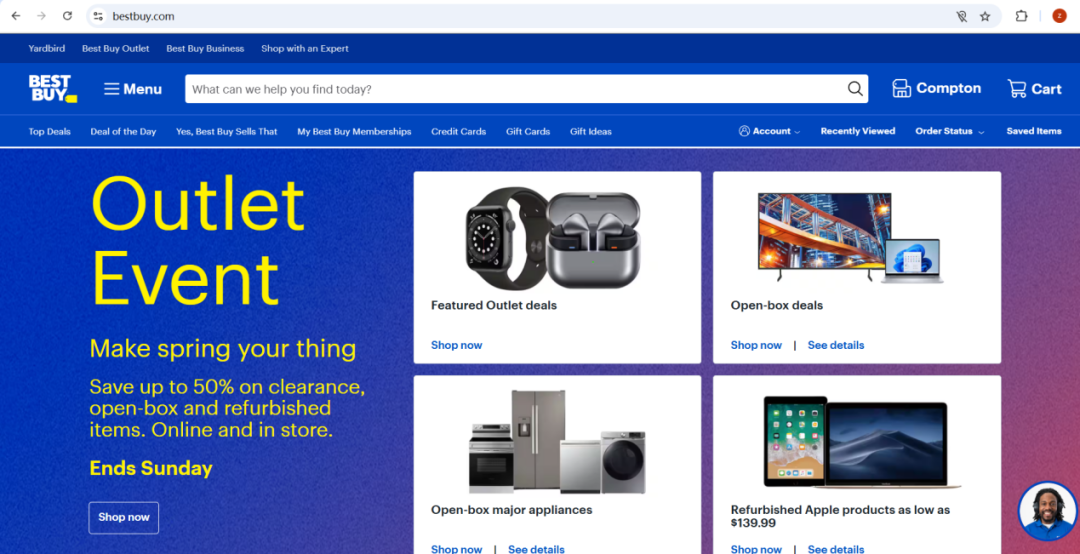Image resolution: width=1080 pixels, height=554 pixels.
Task: Bookmark this page with the star icon
Action: click(985, 16)
